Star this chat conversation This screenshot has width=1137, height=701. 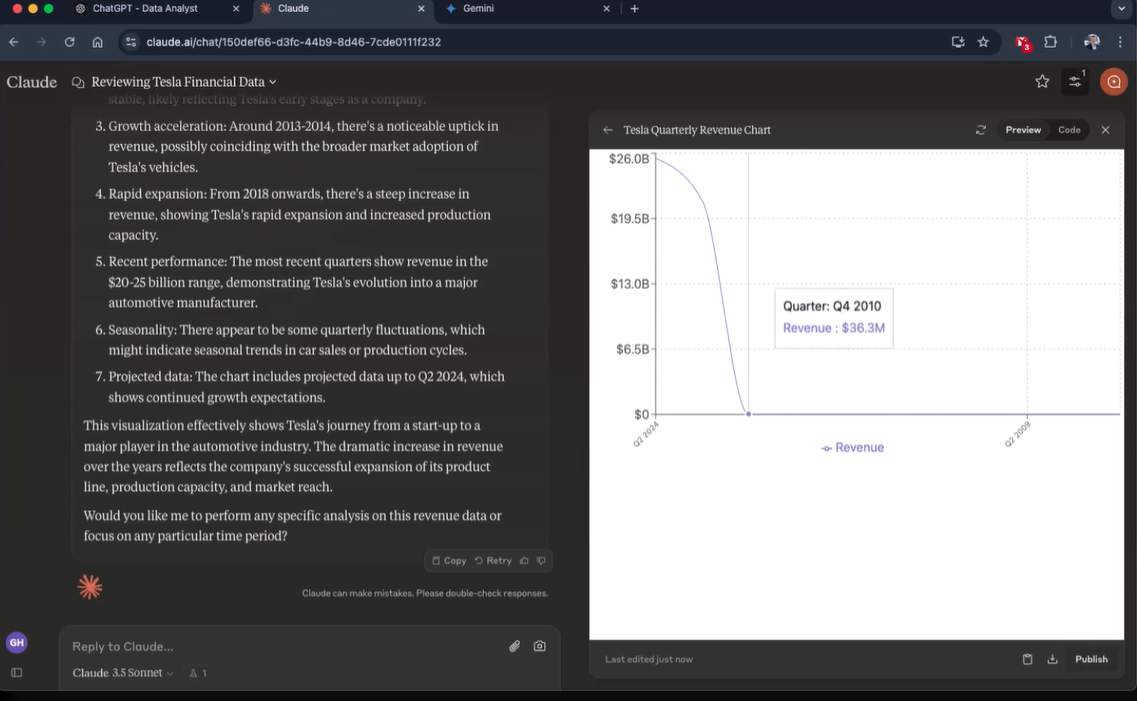pos(1042,82)
